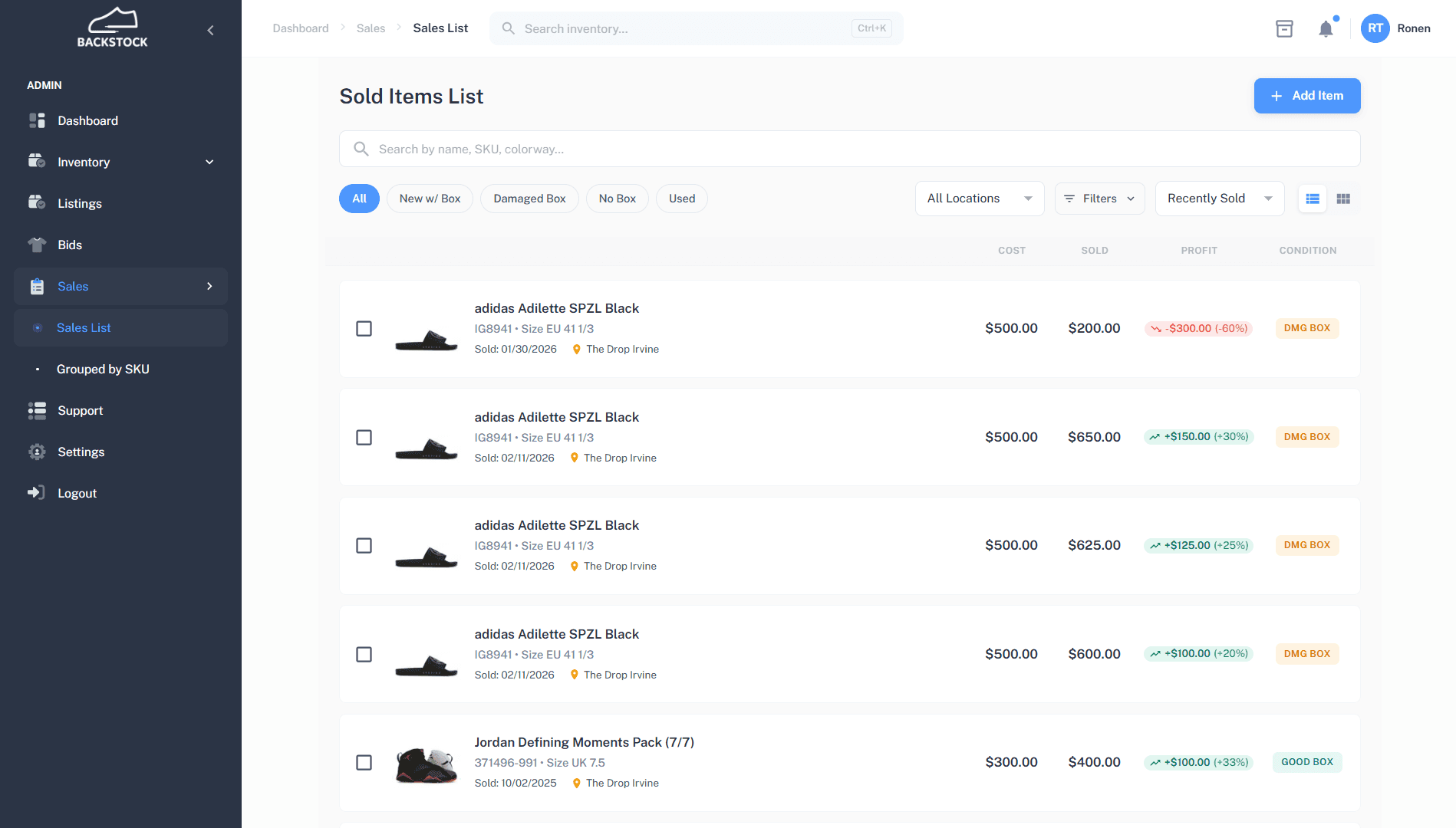
Task: Open the Listings shoe icon
Action: click(36, 203)
